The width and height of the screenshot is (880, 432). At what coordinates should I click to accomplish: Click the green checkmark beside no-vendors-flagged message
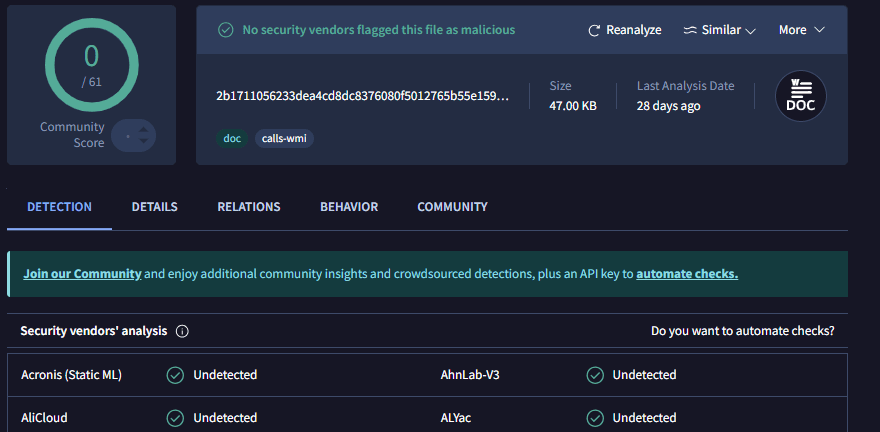point(226,30)
